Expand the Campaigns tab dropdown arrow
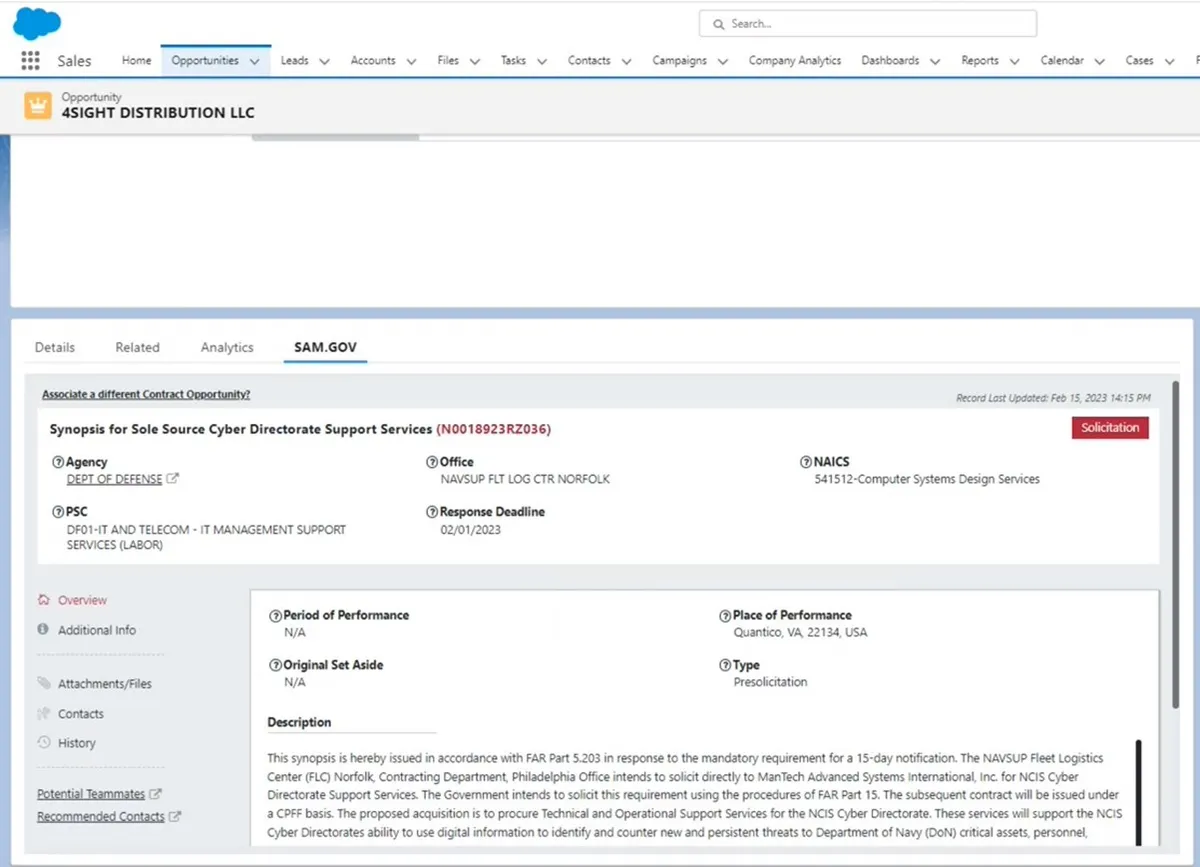Viewport: 1200px width, 867px height. [x=722, y=61]
